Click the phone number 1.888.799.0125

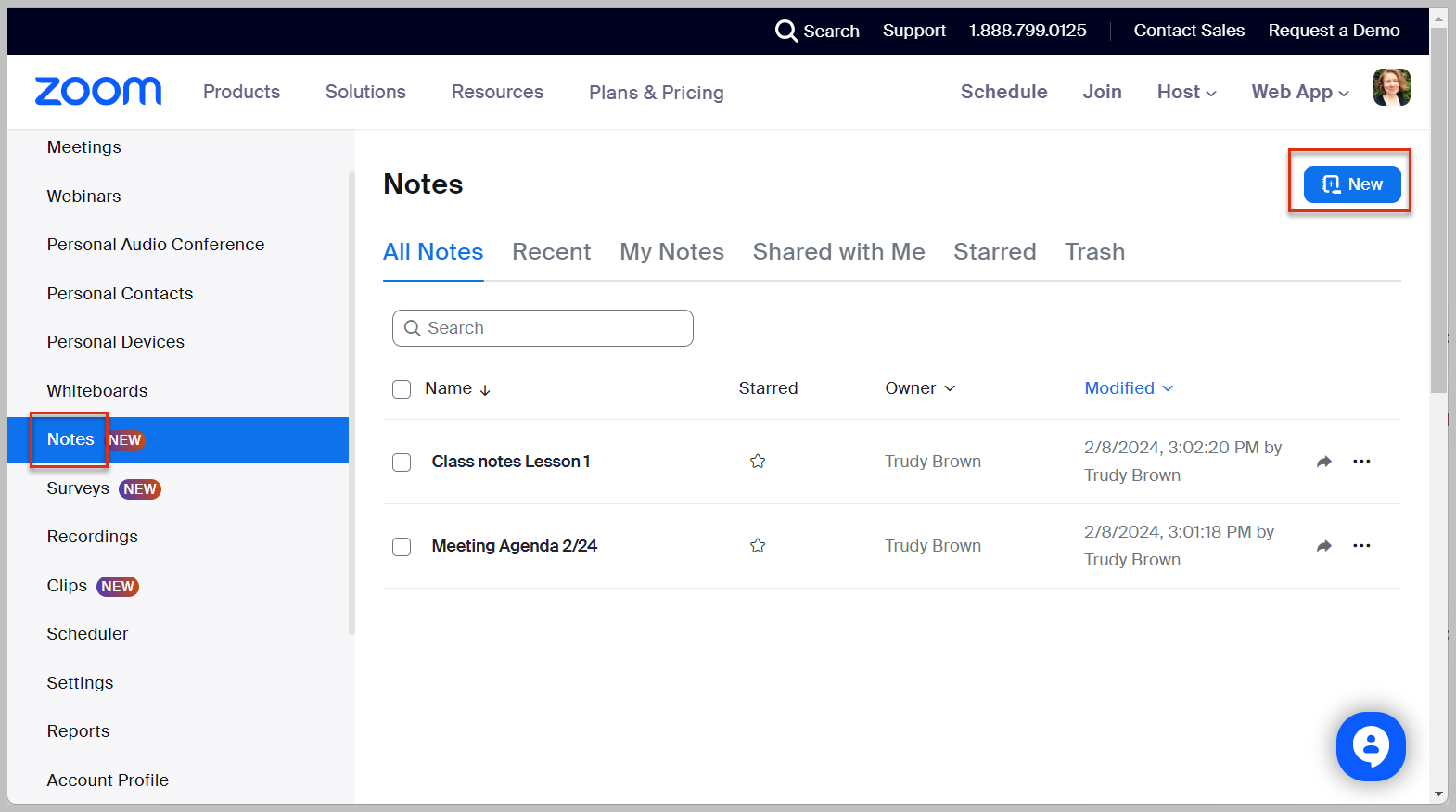[x=1028, y=31]
